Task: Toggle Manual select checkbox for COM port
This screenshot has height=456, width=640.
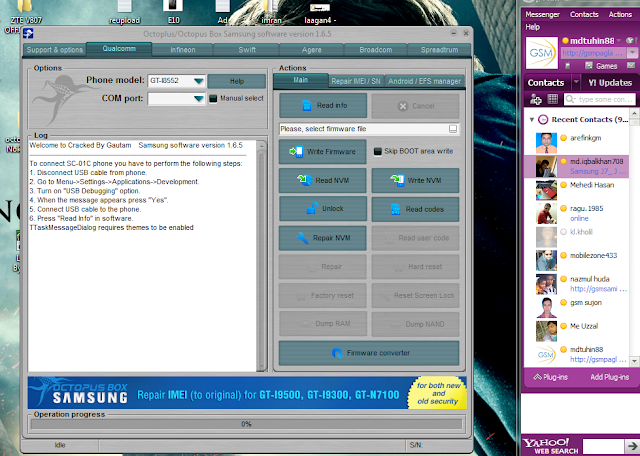Action: 213,98
